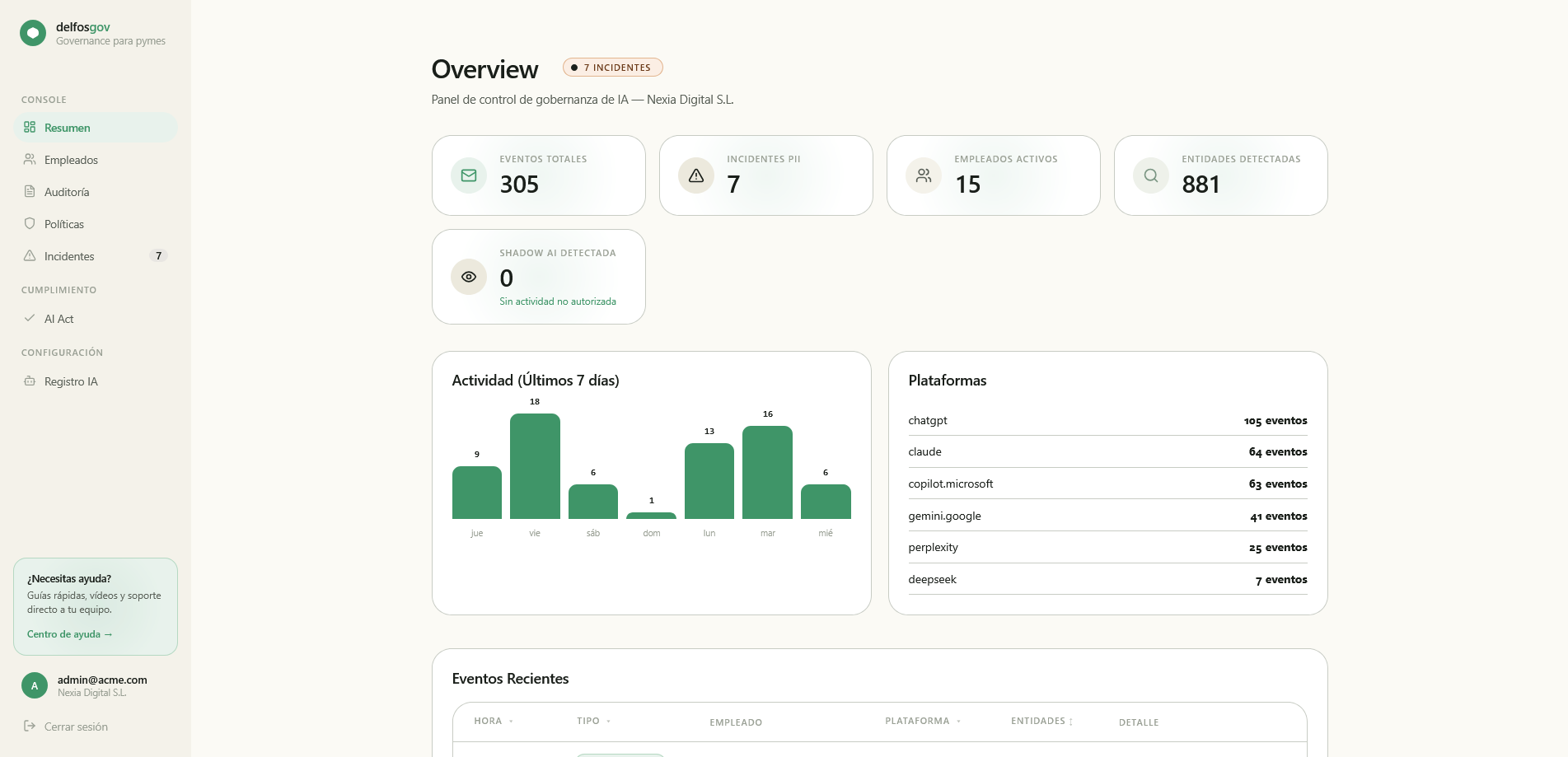Sort the table by PLATAFORMA column
1568x757 pixels.
923,721
